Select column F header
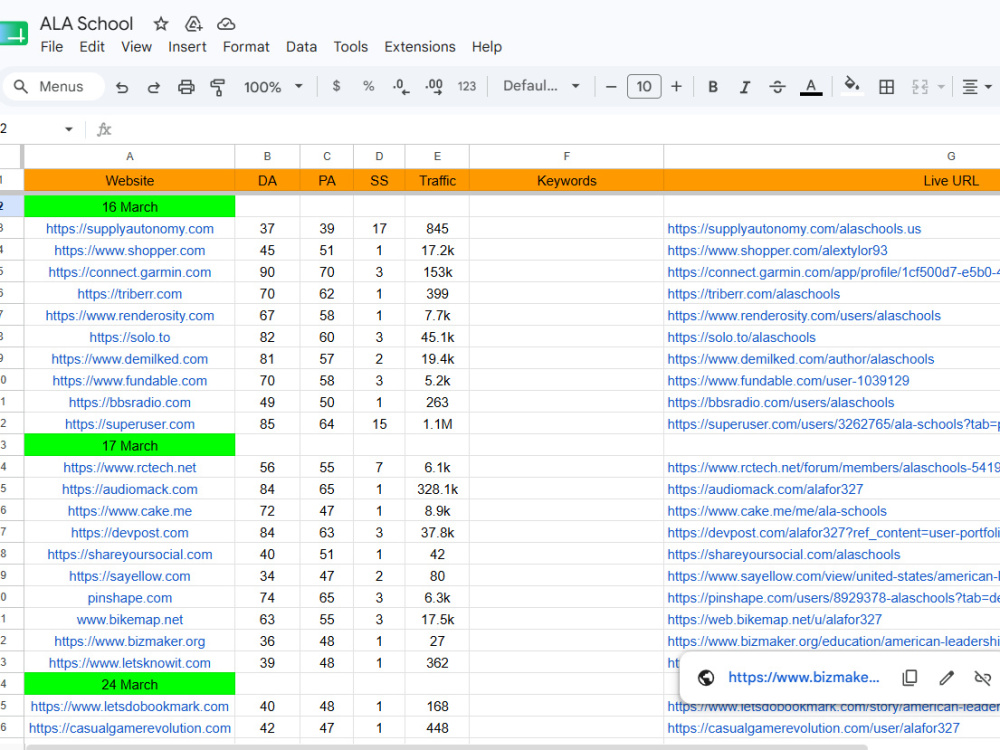 [x=566, y=156]
